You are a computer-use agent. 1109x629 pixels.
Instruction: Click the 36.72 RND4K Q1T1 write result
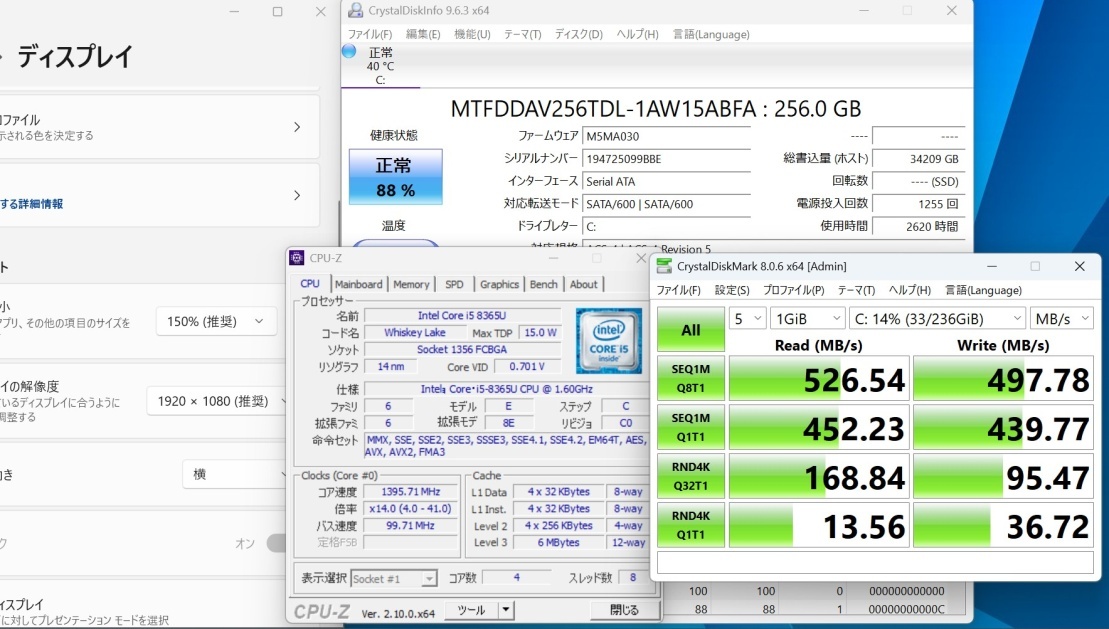point(1003,526)
